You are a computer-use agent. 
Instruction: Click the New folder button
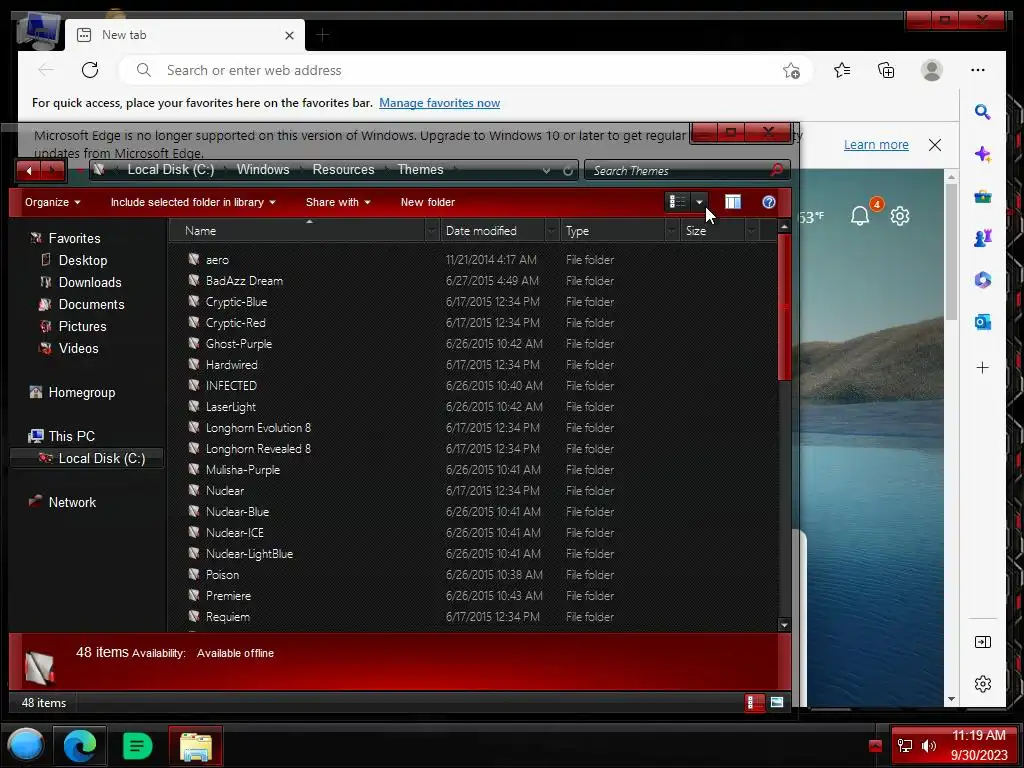pyautogui.click(x=428, y=202)
